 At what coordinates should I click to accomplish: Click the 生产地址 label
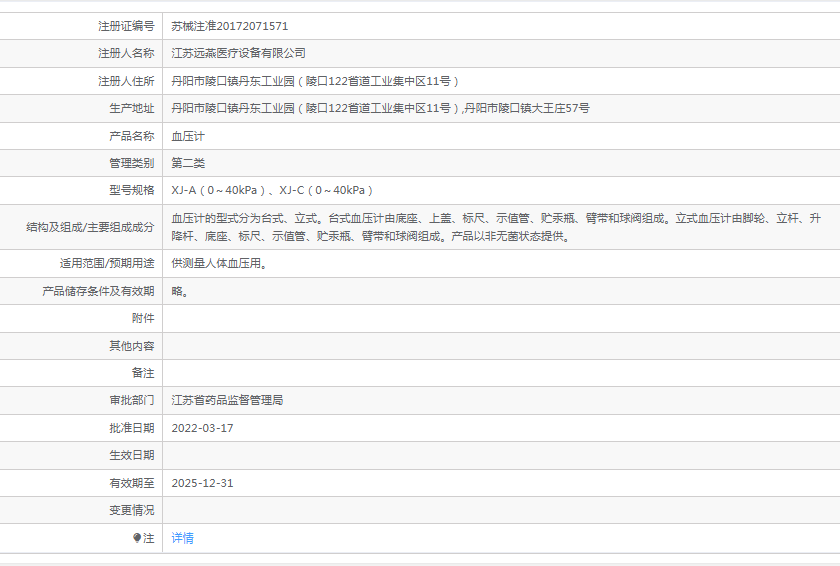(x=132, y=108)
